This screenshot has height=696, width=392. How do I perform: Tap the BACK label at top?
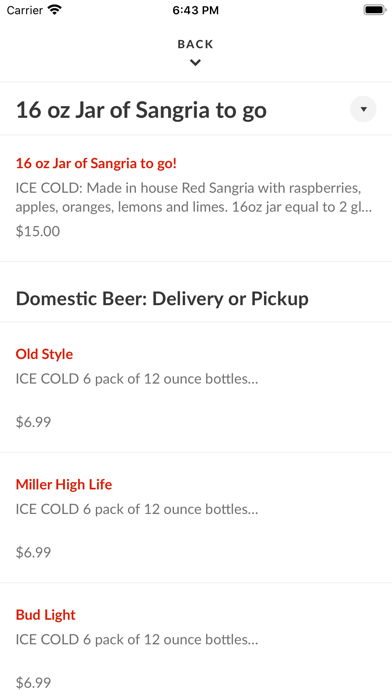pyautogui.click(x=195, y=44)
